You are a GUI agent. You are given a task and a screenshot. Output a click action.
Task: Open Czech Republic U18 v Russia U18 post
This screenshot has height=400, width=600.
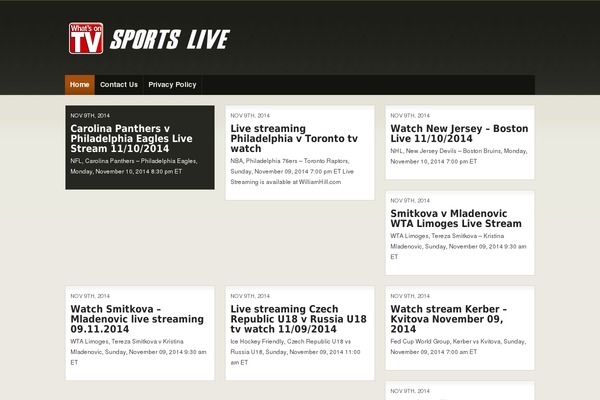[x=298, y=319]
